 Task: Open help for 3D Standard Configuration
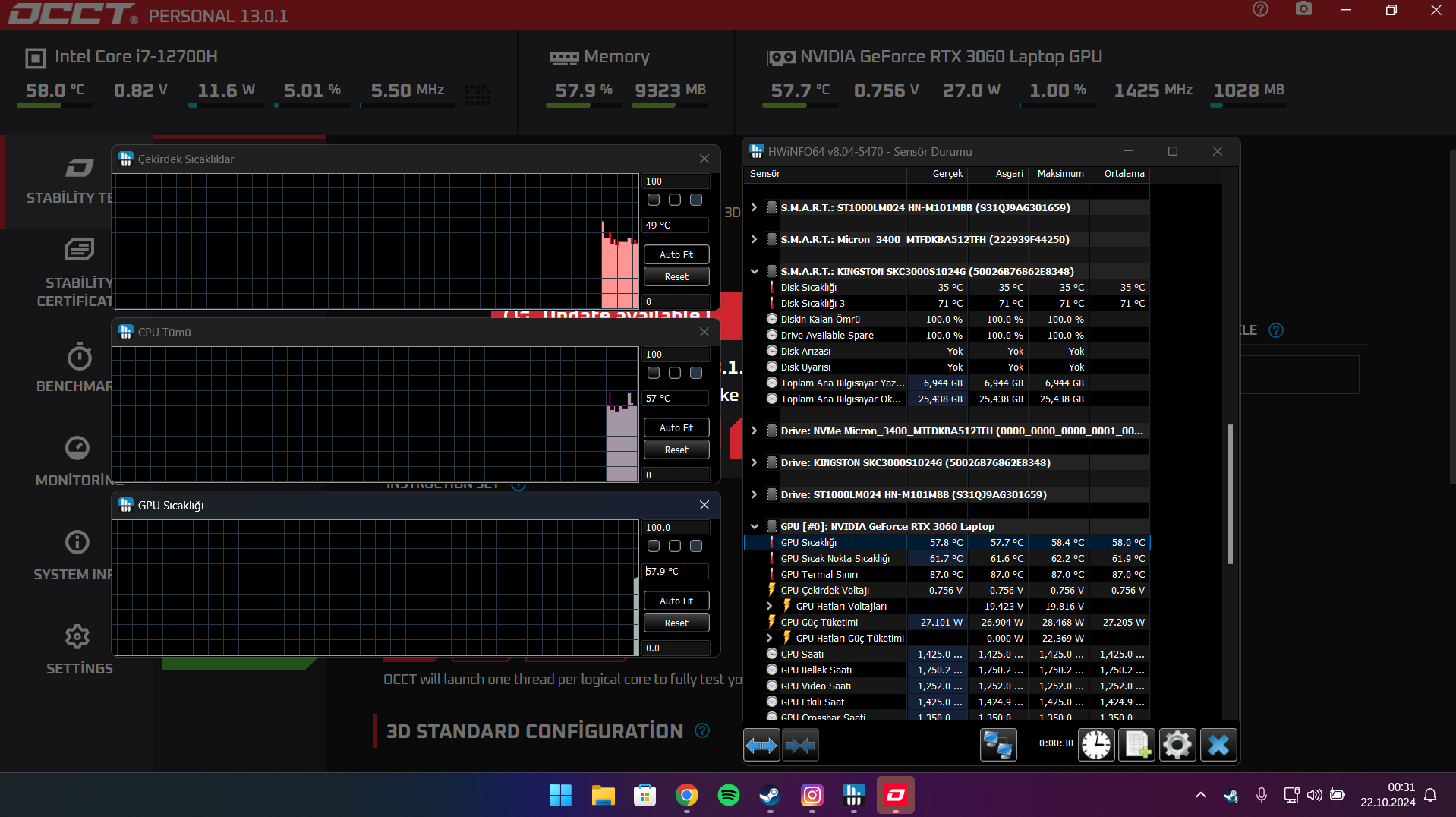point(702,730)
